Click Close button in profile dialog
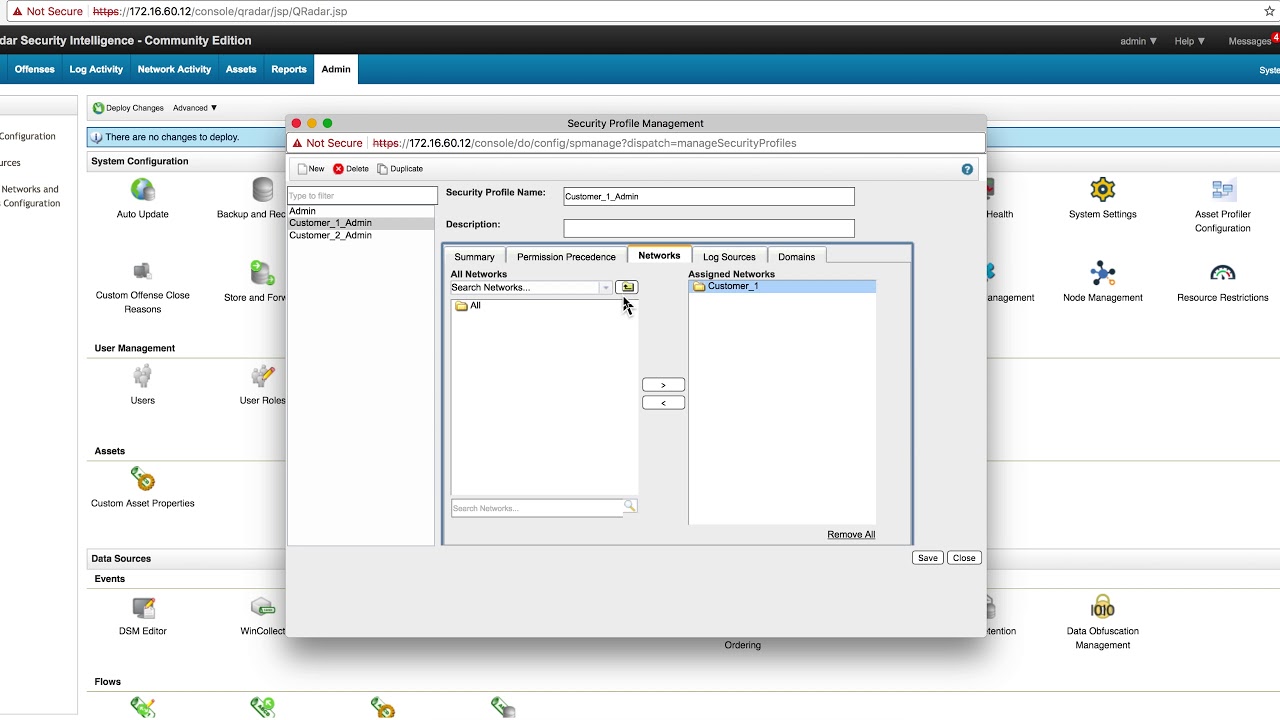Screen dimensions: 1280x720 pyautogui.click(x=964, y=558)
